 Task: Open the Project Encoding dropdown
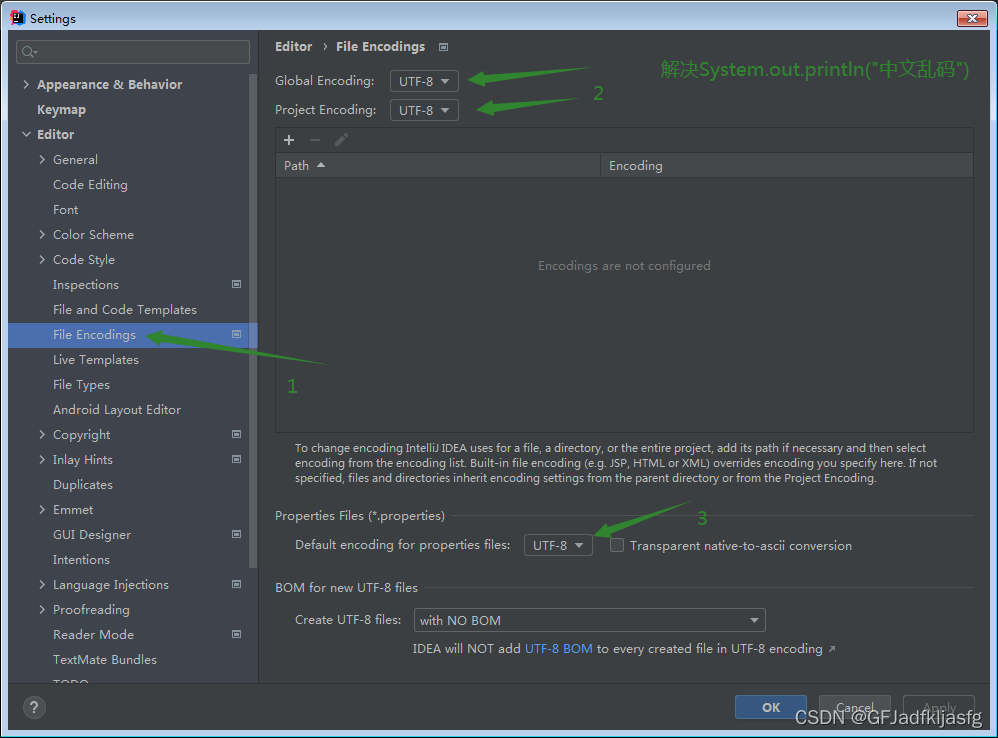coord(424,111)
